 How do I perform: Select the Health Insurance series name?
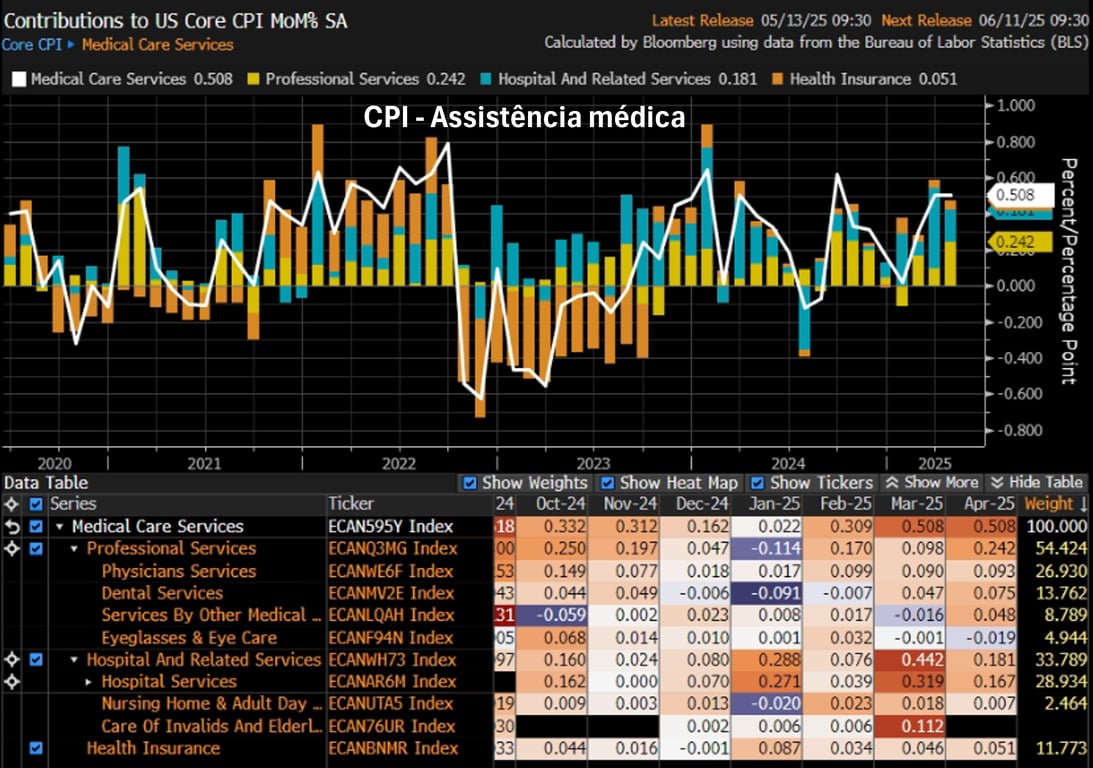153,748
